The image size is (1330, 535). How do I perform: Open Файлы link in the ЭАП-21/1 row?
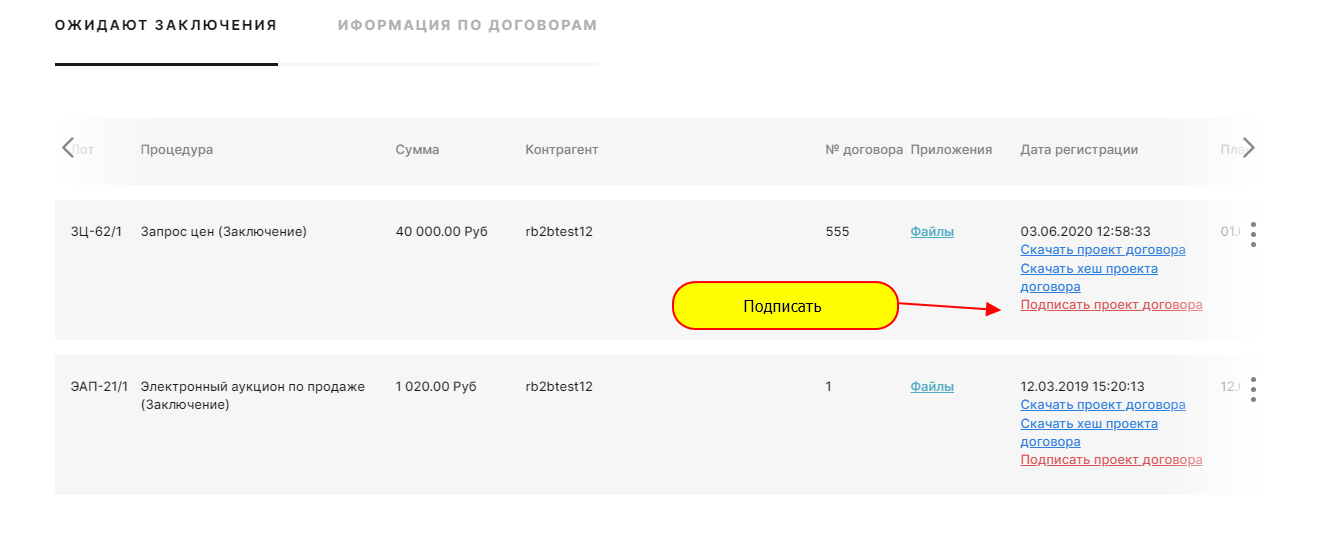pyautogui.click(x=932, y=387)
